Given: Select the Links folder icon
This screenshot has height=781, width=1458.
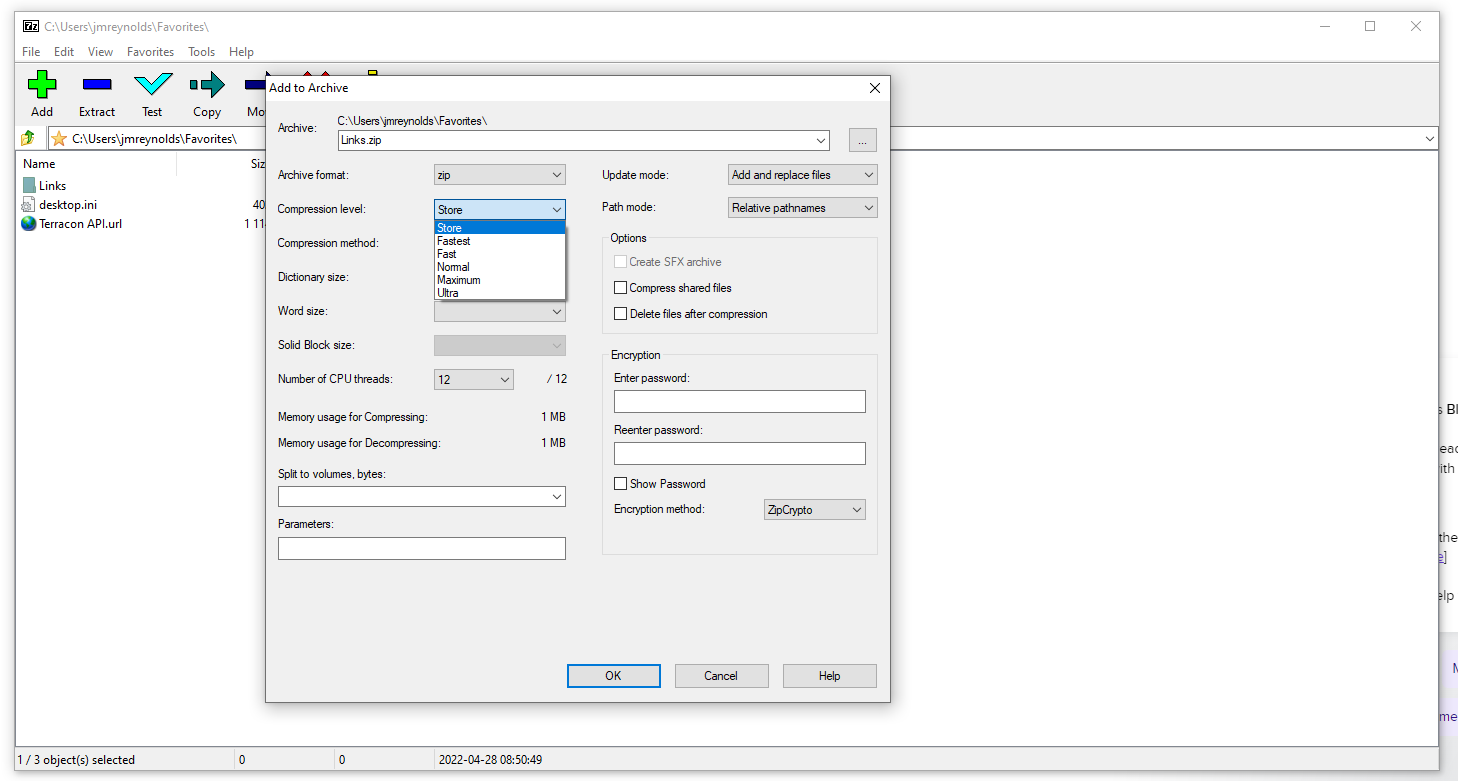Looking at the screenshot, I should coord(26,185).
